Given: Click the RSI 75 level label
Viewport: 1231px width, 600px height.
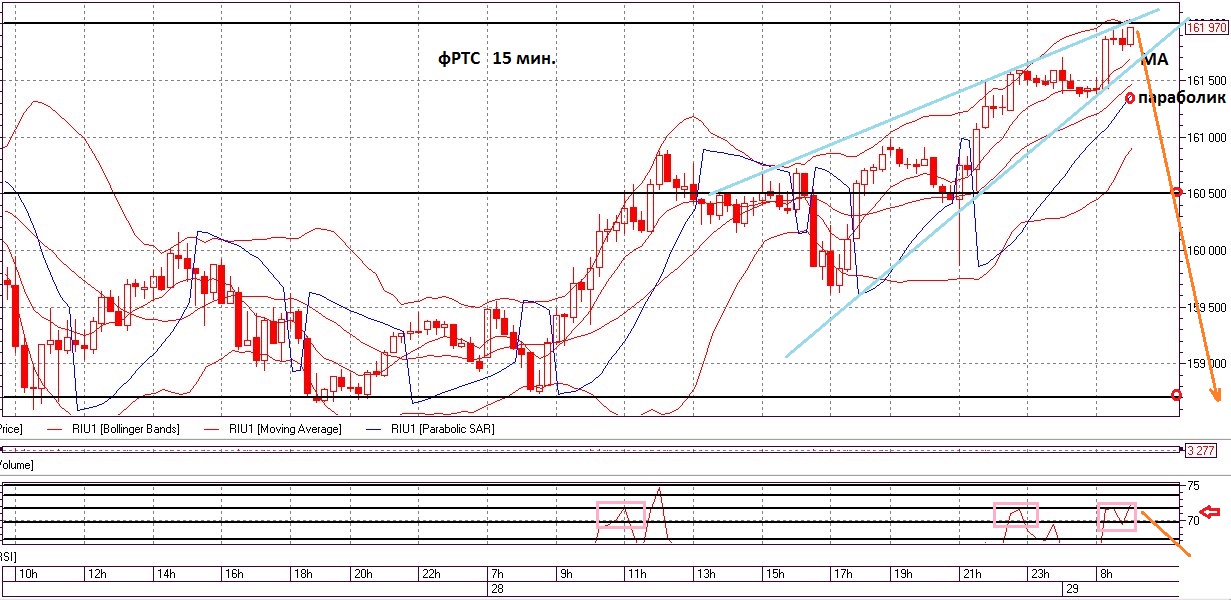Looking at the screenshot, I should (x=1194, y=486).
